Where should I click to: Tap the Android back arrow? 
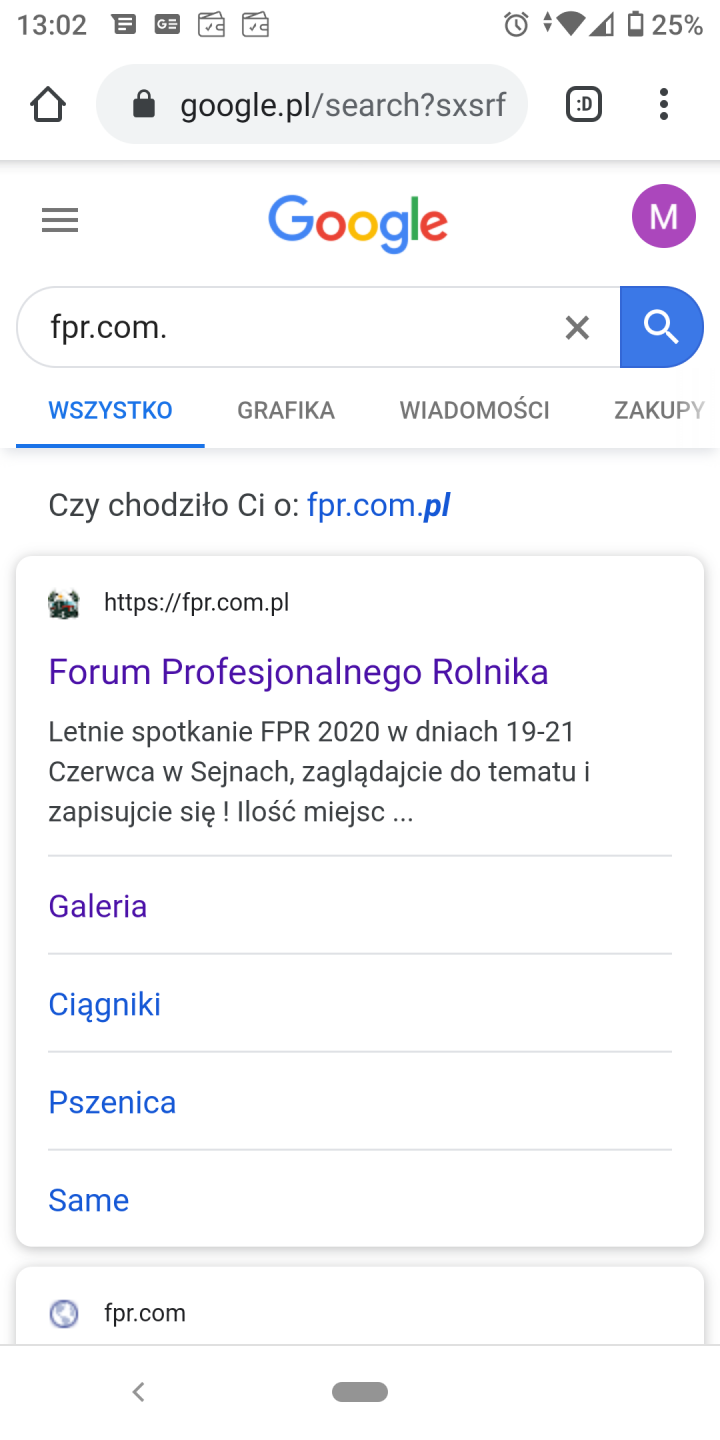[x=139, y=1391]
